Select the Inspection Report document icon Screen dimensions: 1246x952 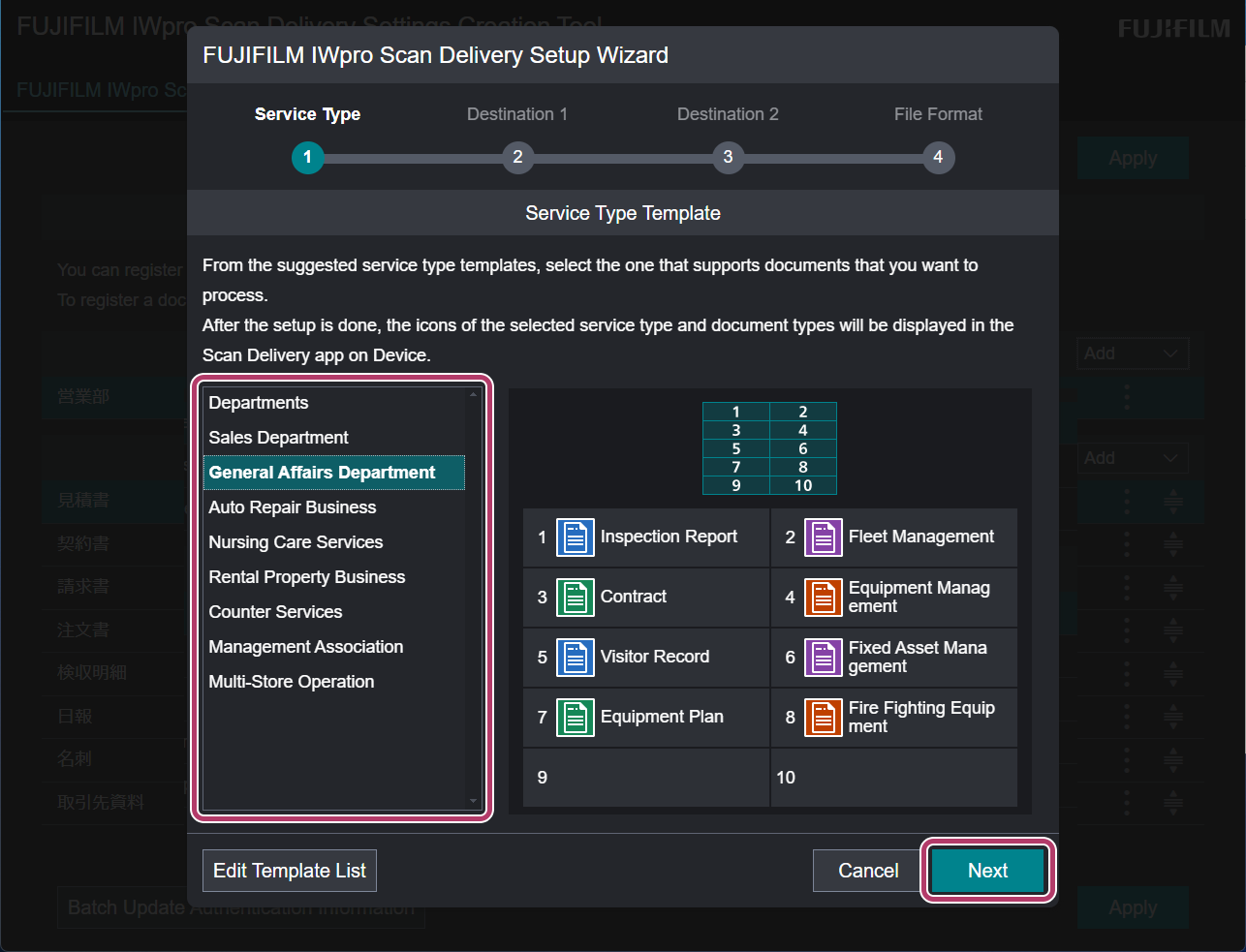tap(575, 537)
